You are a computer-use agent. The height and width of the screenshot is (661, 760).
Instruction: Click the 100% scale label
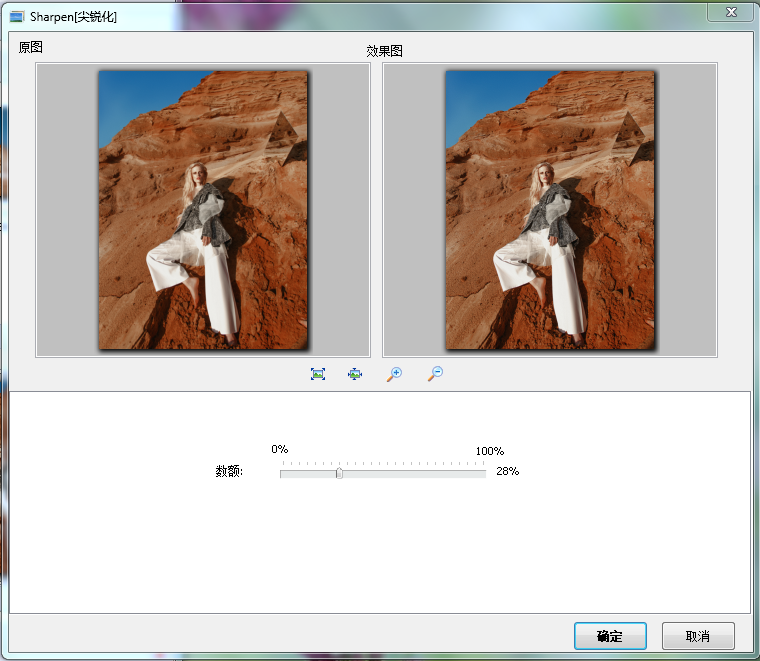(490, 451)
